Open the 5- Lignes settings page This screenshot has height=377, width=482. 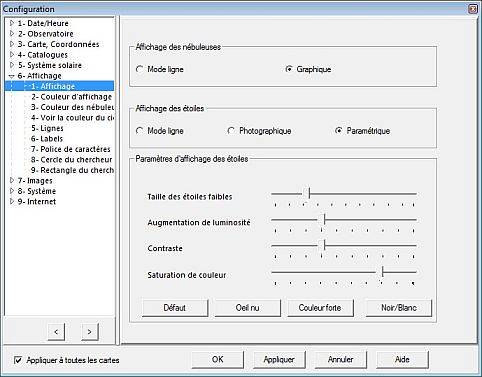click(47, 128)
